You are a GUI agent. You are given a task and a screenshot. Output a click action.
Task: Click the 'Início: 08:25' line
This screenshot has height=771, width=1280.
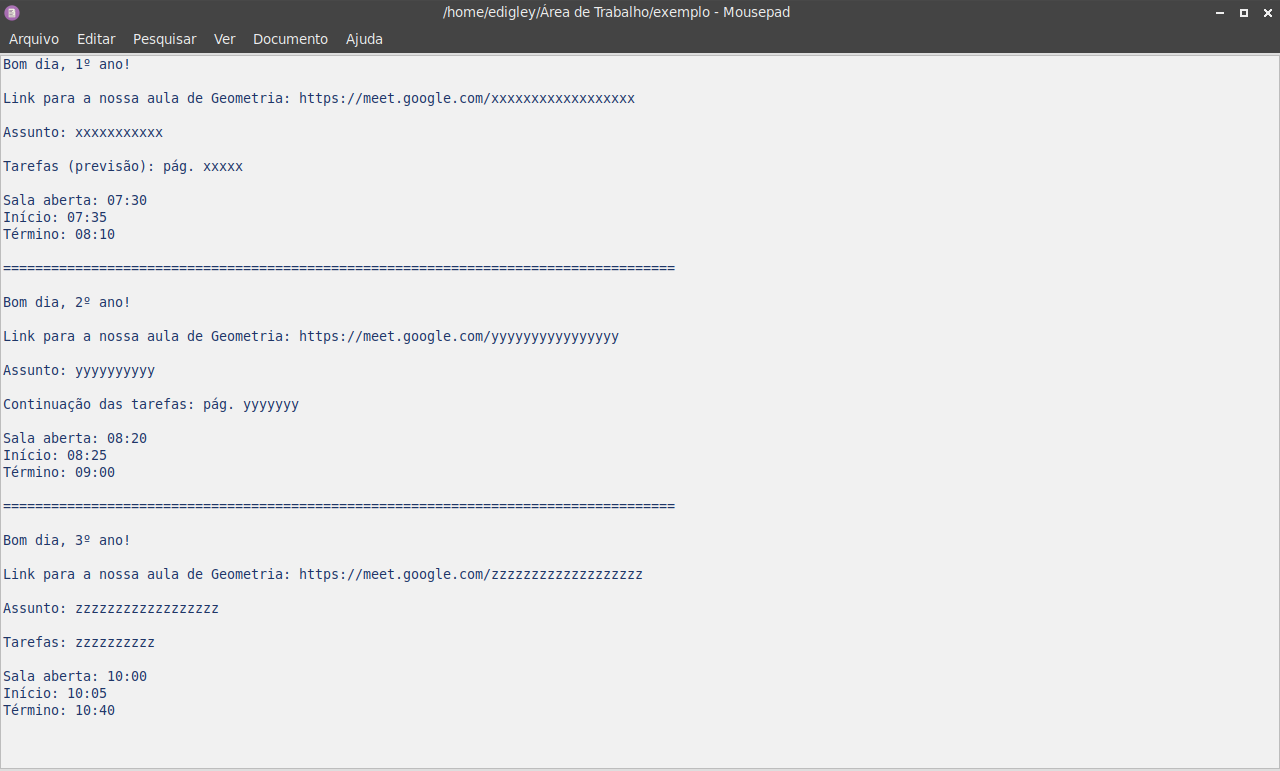pyautogui.click(x=55, y=455)
